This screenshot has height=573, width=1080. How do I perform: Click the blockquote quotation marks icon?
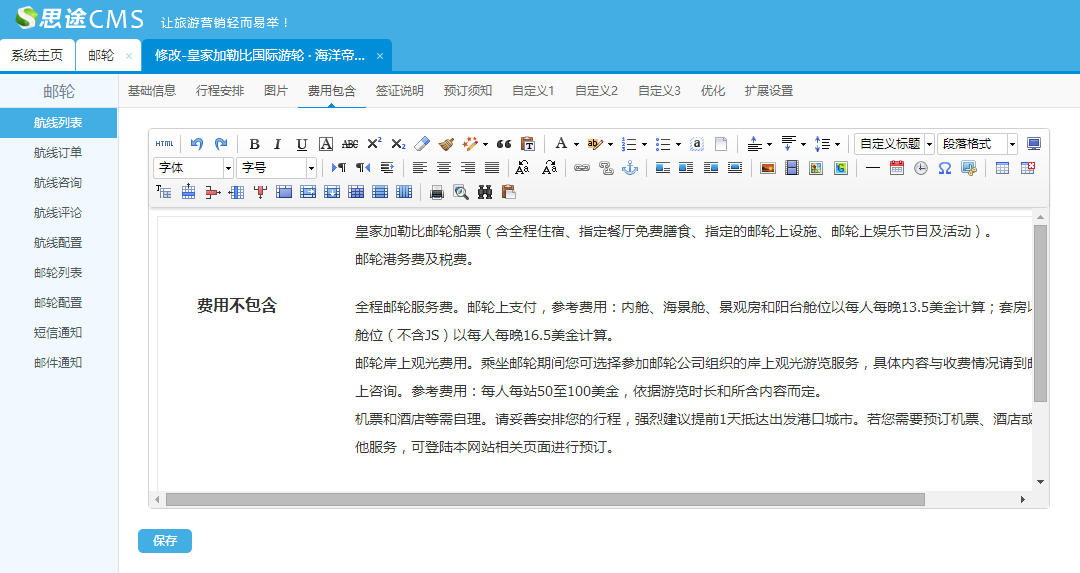coord(504,144)
